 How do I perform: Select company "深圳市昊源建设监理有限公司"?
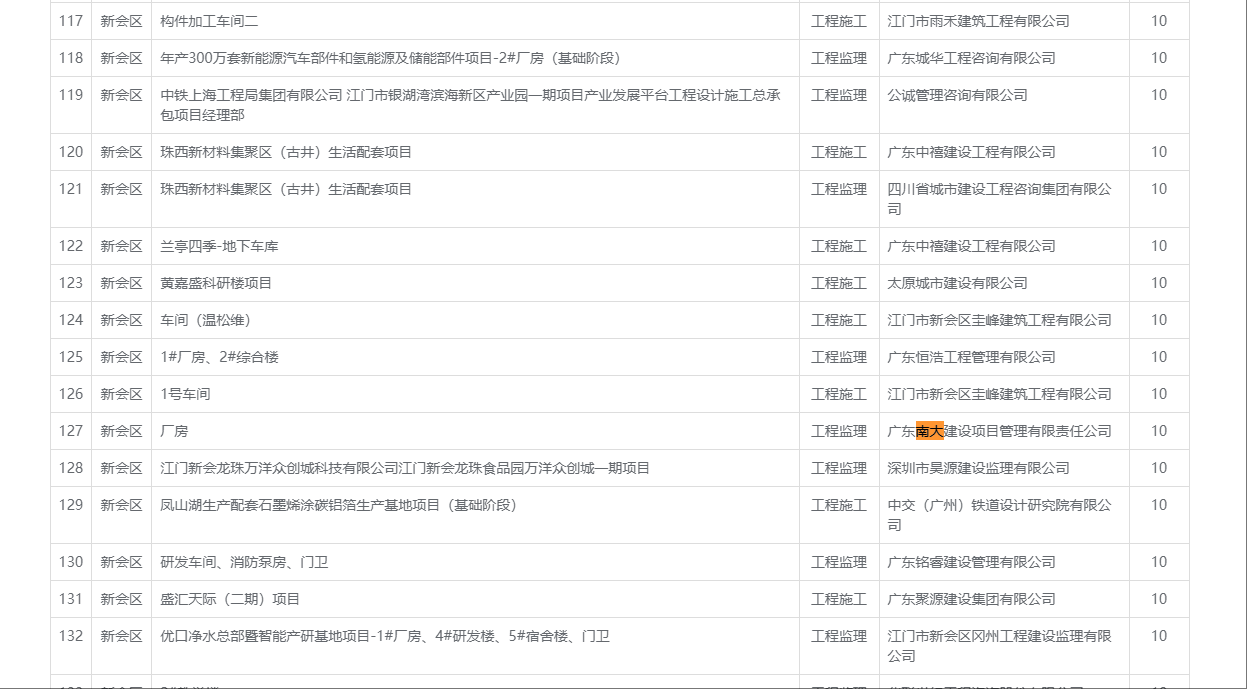point(978,468)
